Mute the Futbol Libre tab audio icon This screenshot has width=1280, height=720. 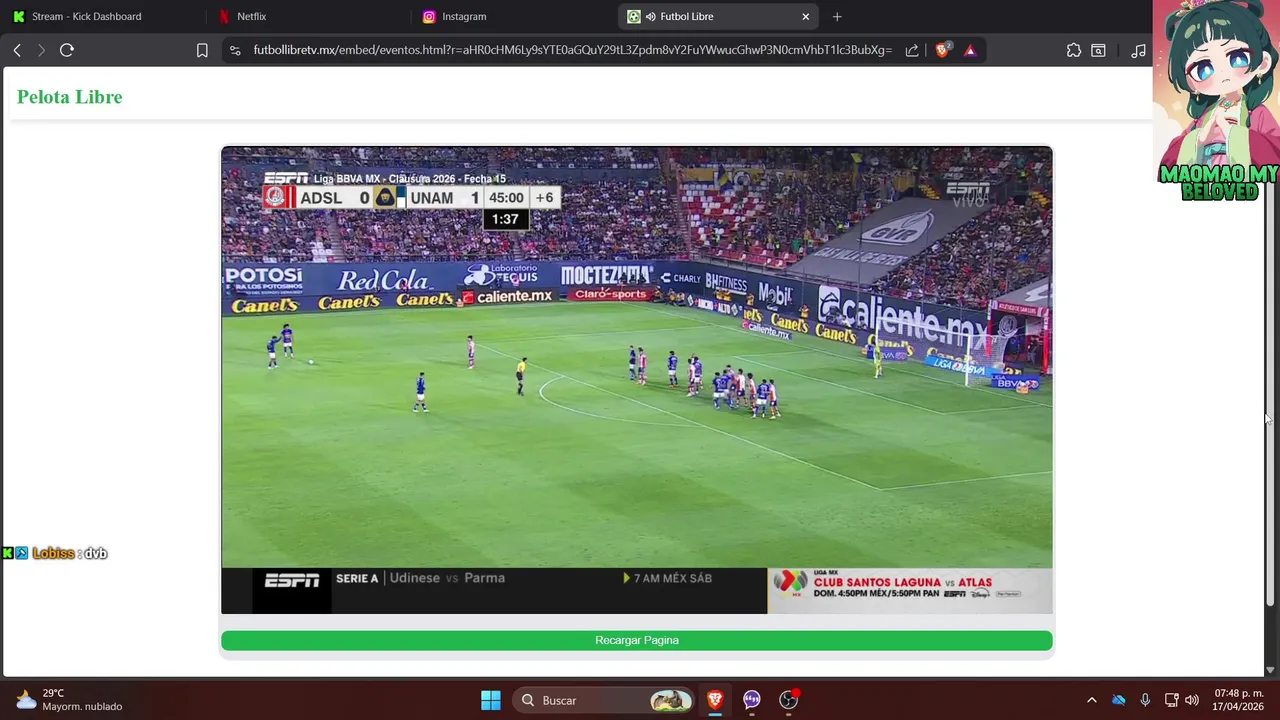click(651, 17)
